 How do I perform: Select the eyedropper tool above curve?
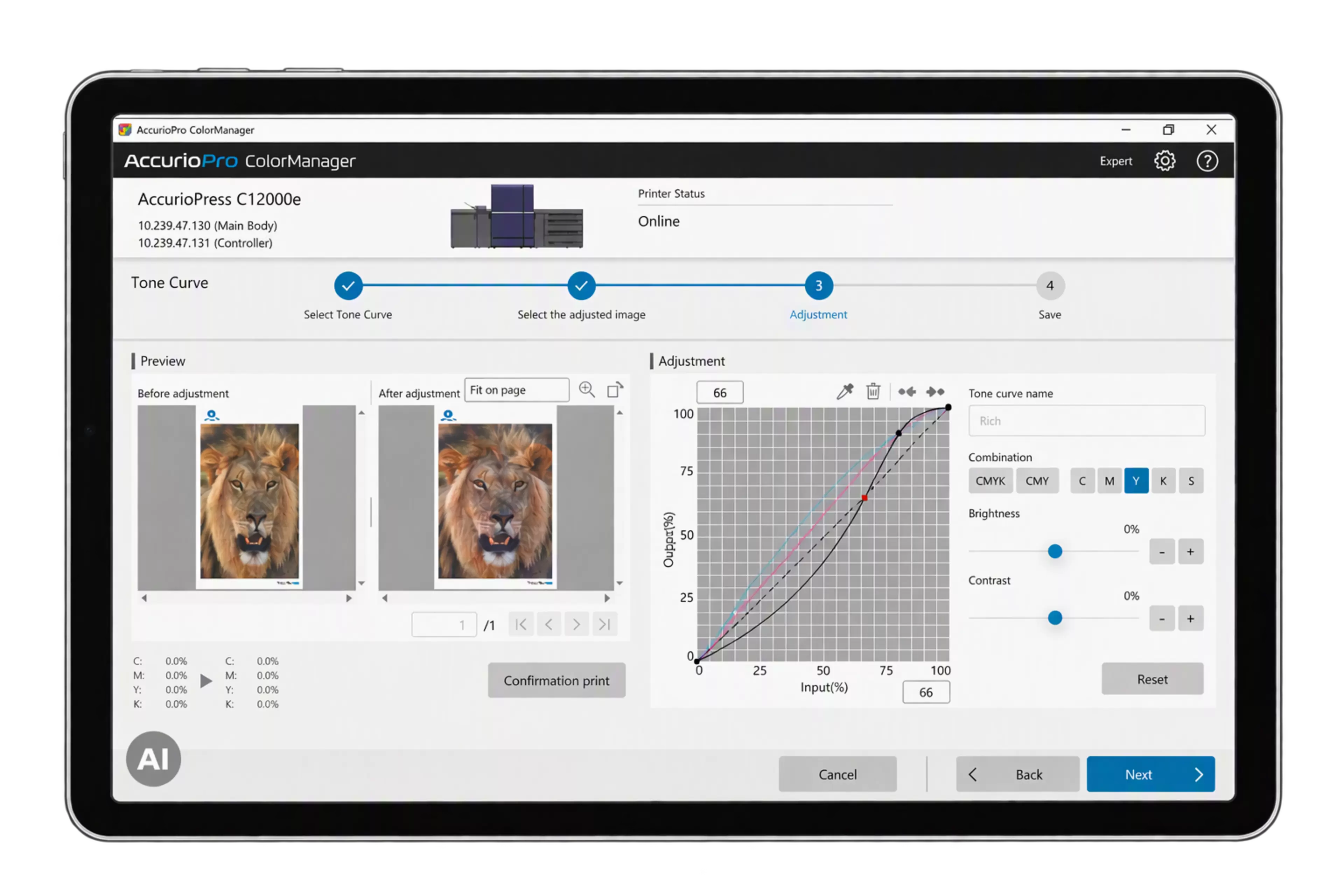pos(845,391)
